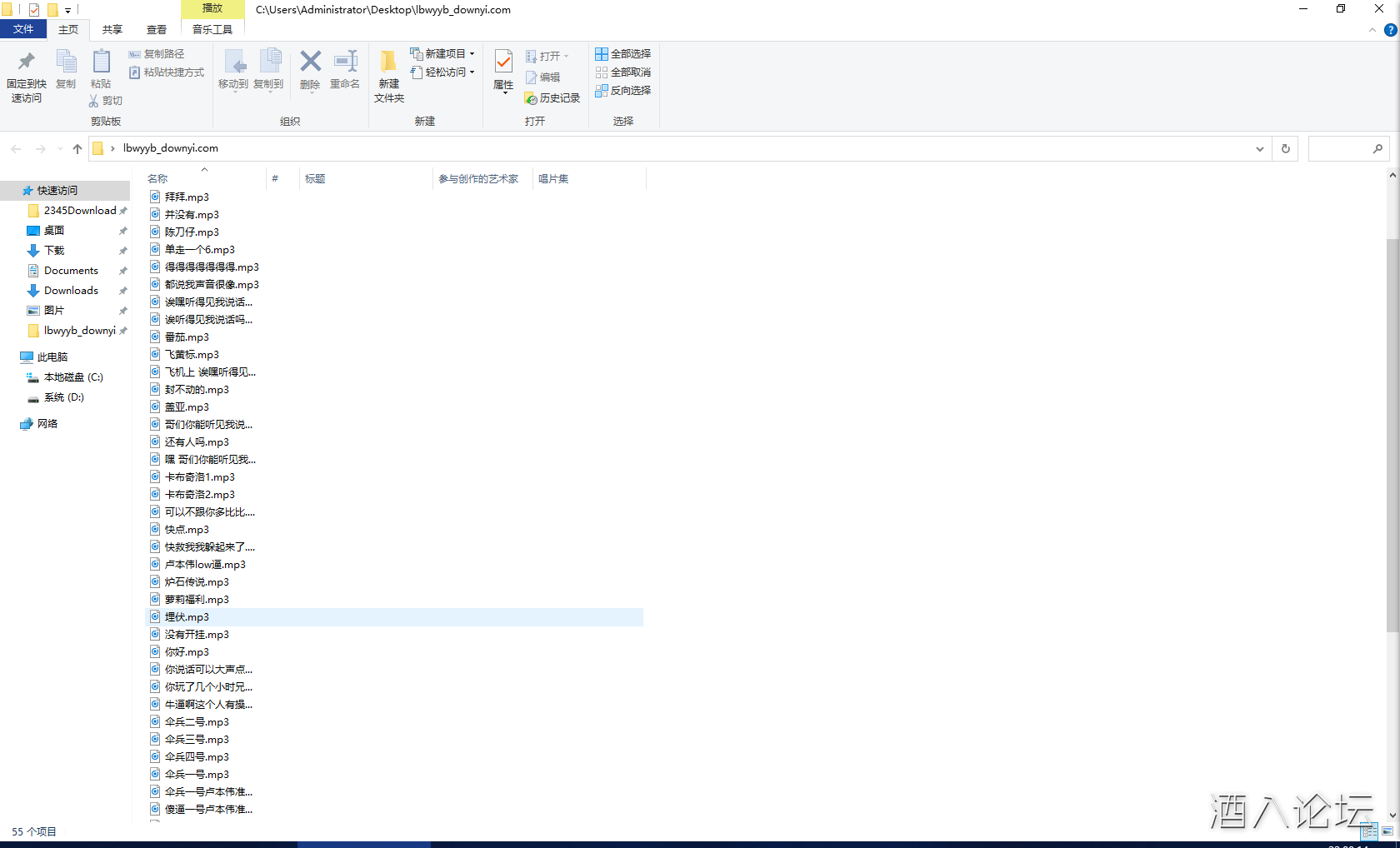Open 系统 (D:) in the navigation pane

pos(64,397)
